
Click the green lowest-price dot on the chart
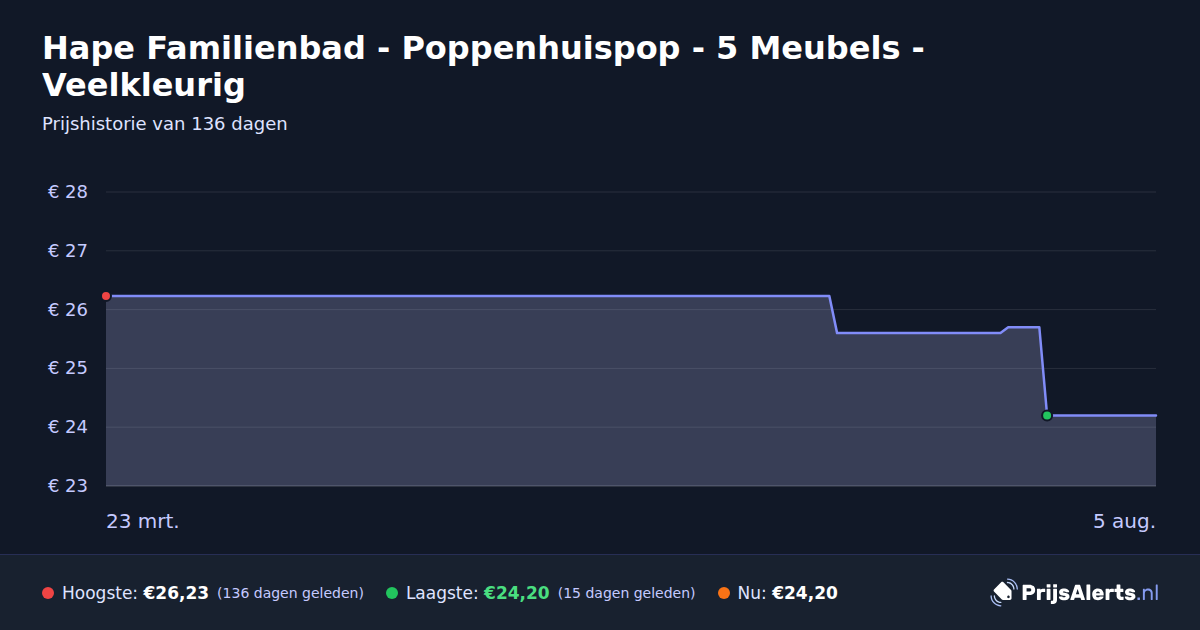tap(1047, 415)
